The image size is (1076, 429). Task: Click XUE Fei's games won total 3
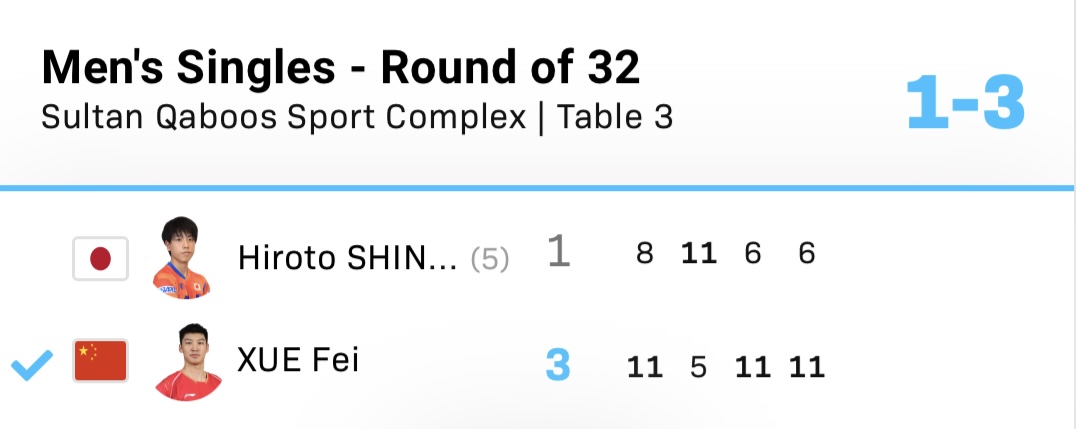coord(558,366)
